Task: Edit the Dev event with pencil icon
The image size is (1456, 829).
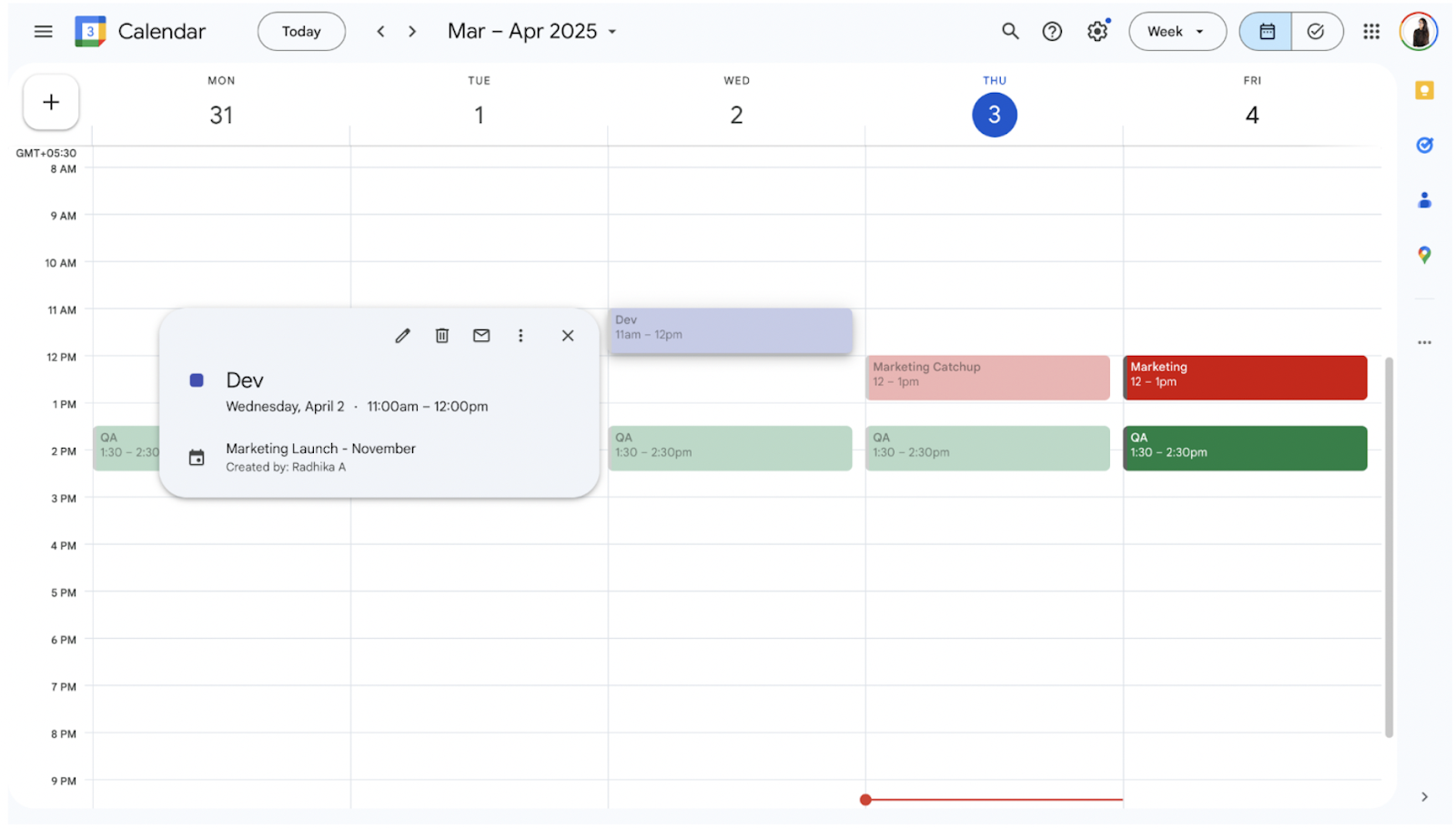Action: coord(402,336)
